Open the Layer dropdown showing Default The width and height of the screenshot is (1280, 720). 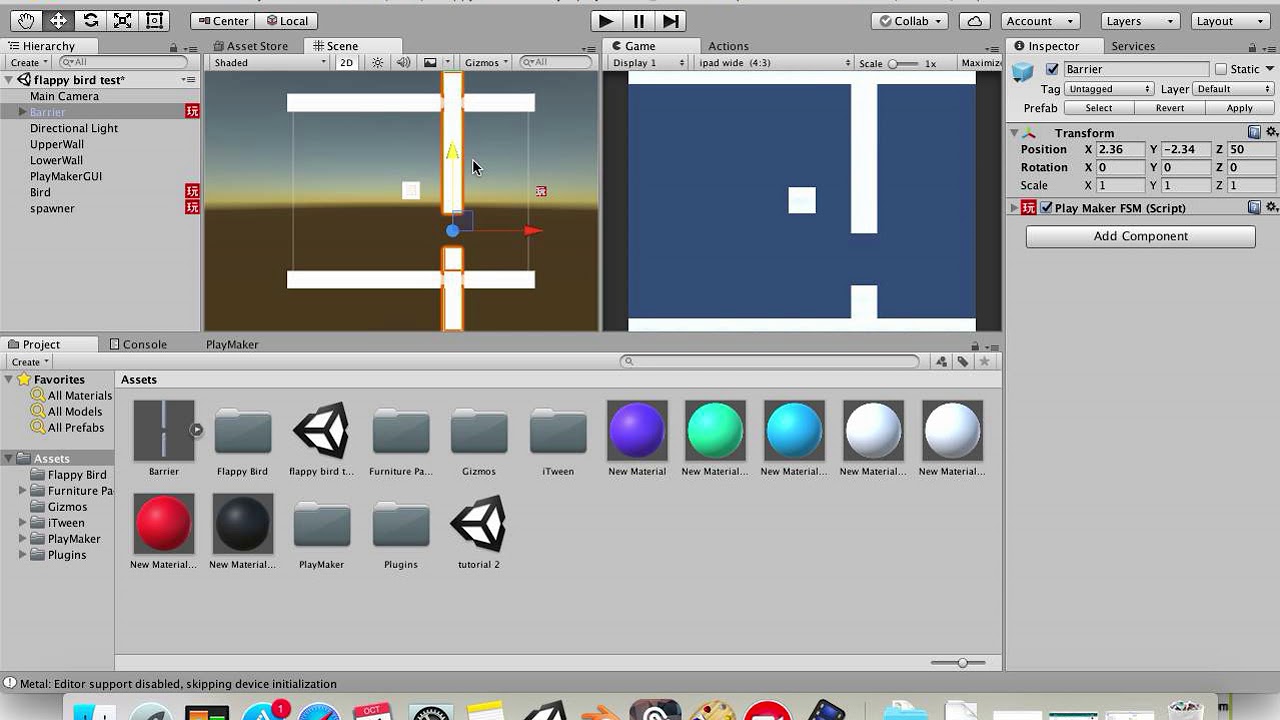click(1233, 89)
